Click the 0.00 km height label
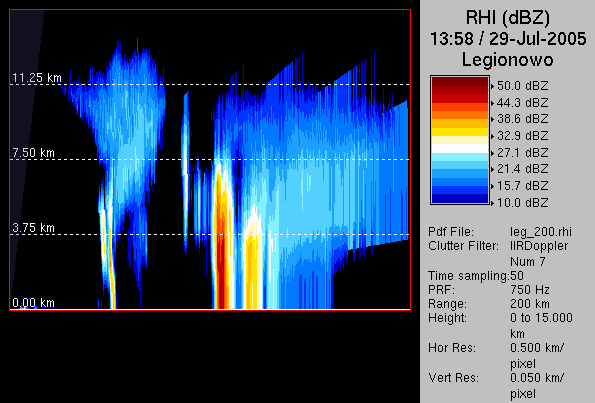This screenshot has height=403, width=595. (33, 303)
